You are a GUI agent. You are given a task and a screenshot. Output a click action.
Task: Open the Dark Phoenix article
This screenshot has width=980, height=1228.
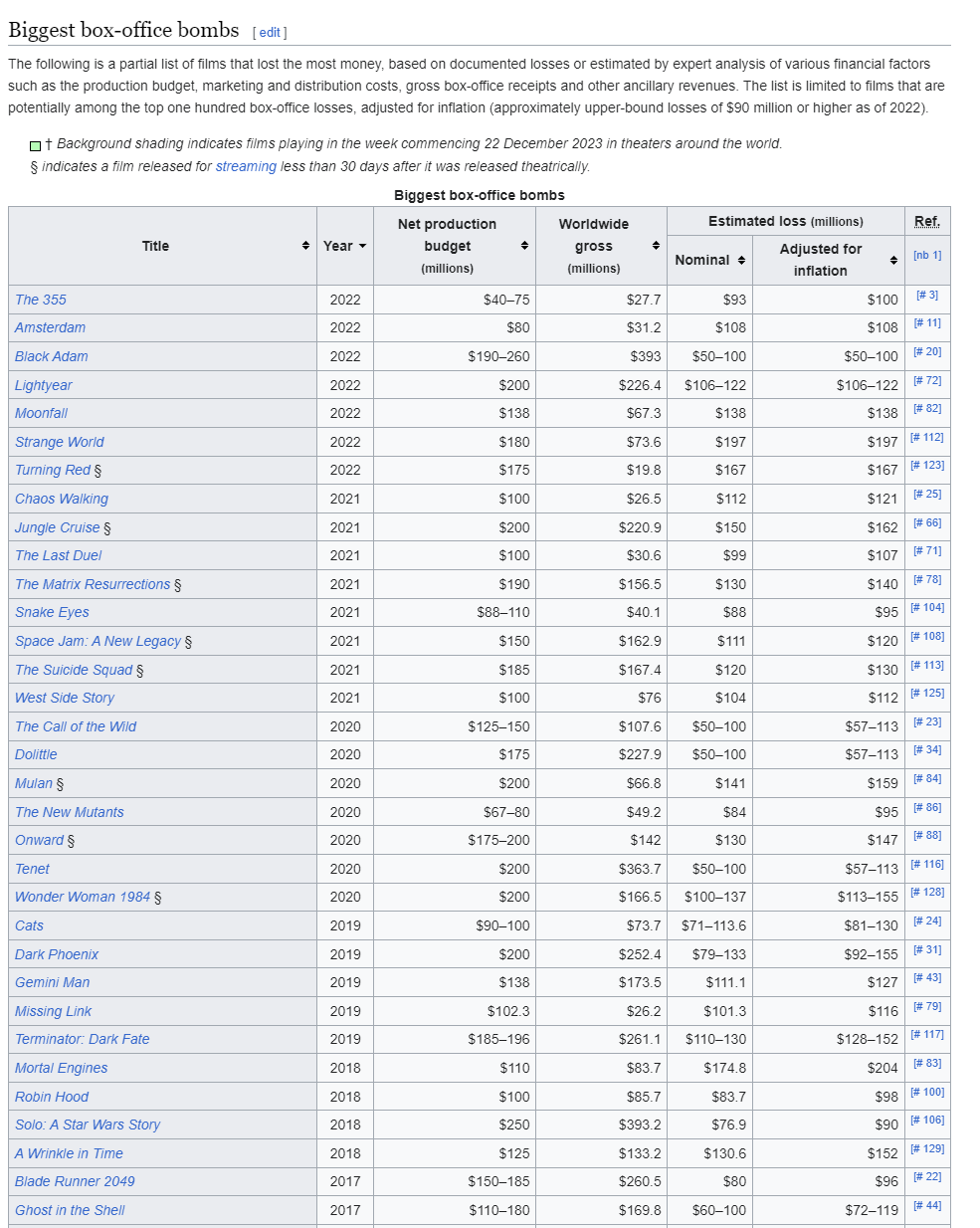pos(57,954)
